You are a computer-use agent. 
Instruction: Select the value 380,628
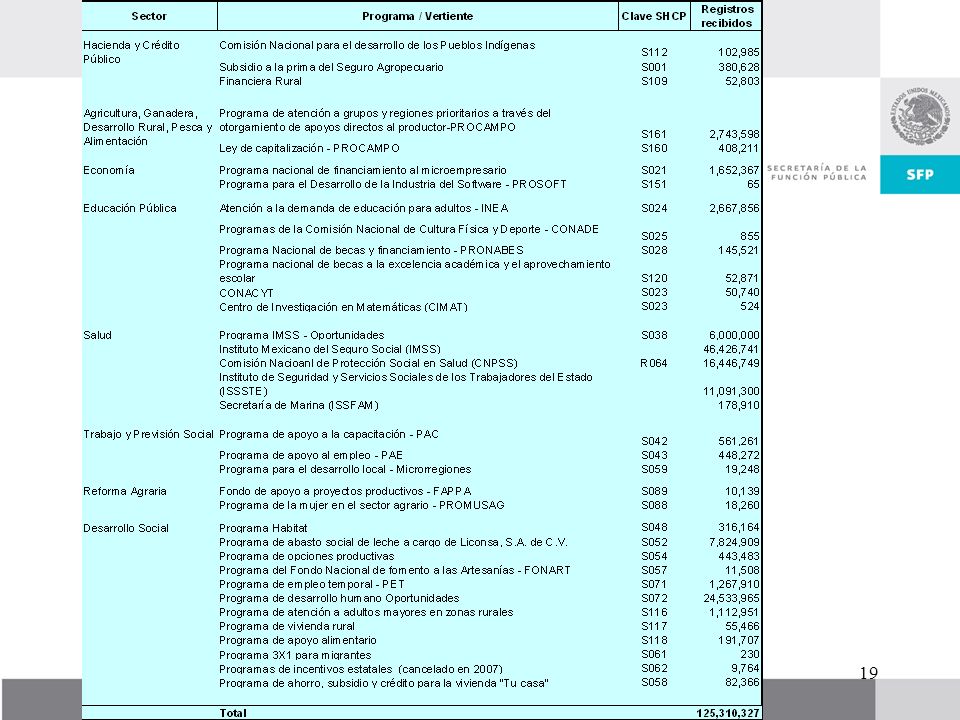pos(738,67)
